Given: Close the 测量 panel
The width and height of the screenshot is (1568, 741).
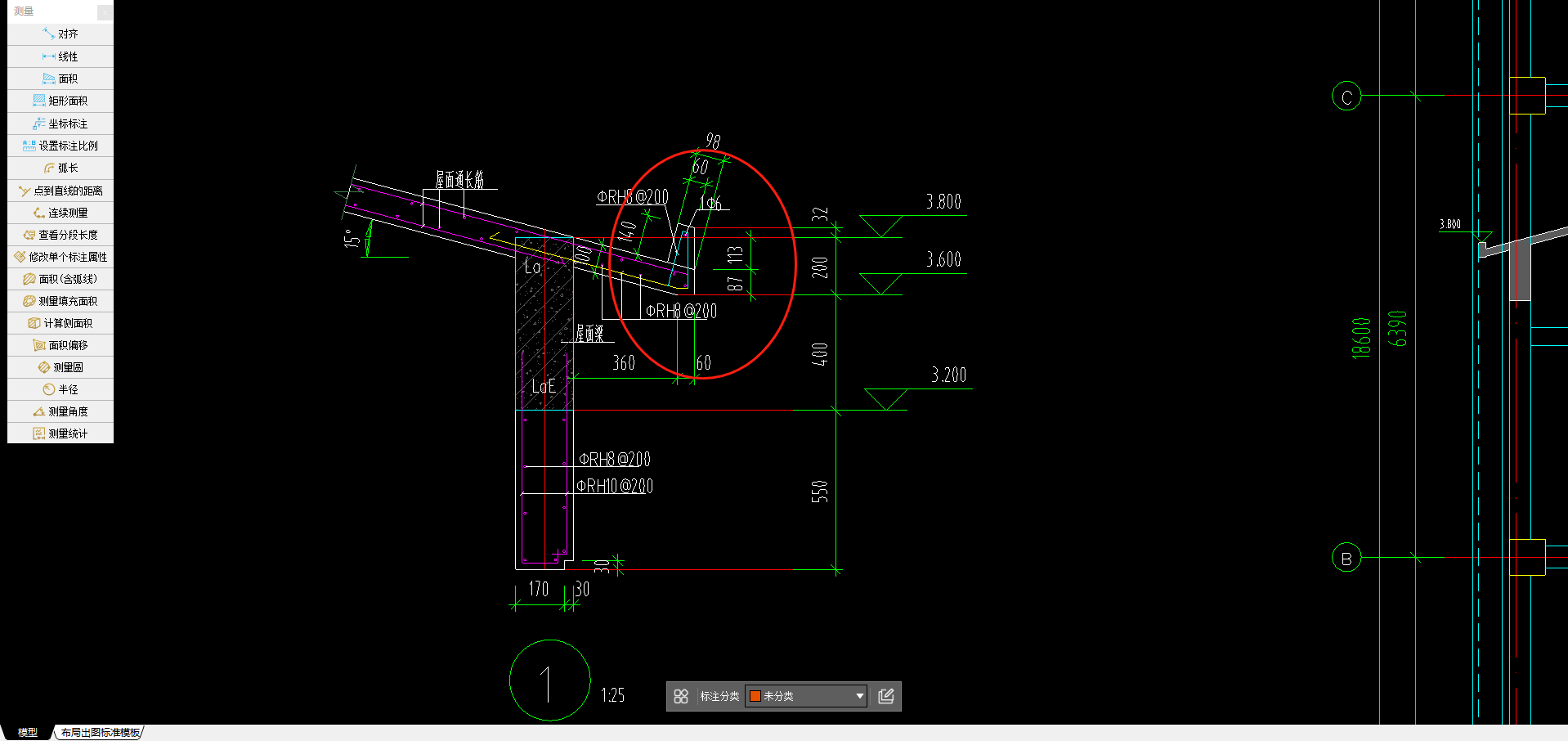Looking at the screenshot, I should [x=105, y=11].
